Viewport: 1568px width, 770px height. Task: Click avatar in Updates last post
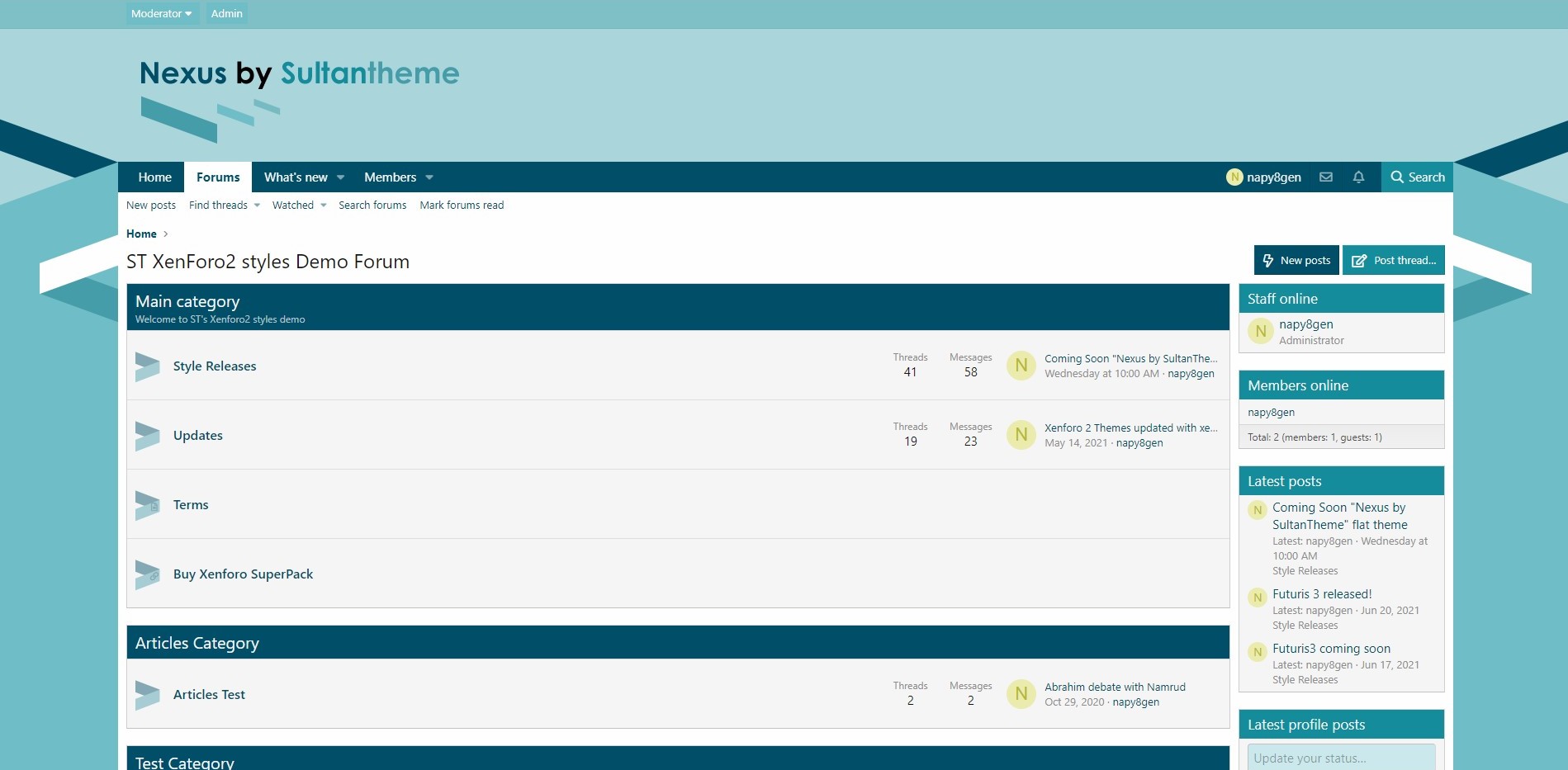pos(1021,435)
